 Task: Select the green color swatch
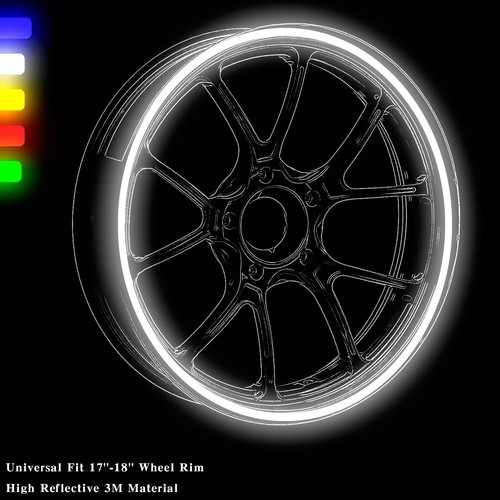point(11,171)
